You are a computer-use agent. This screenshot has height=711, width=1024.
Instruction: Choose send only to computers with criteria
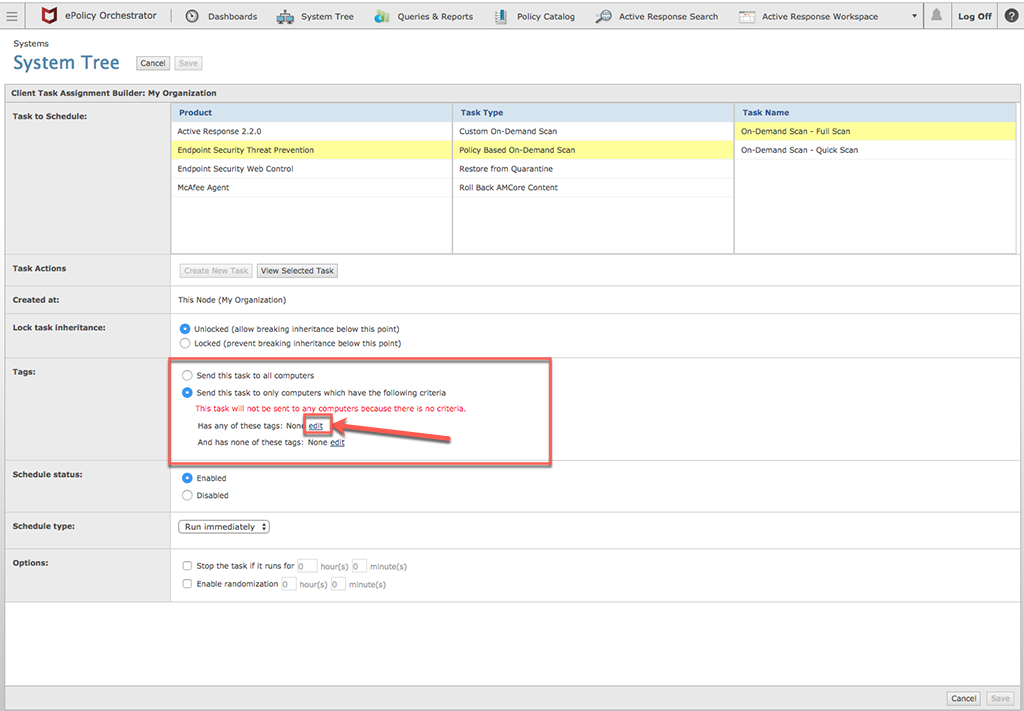pos(187,393)
